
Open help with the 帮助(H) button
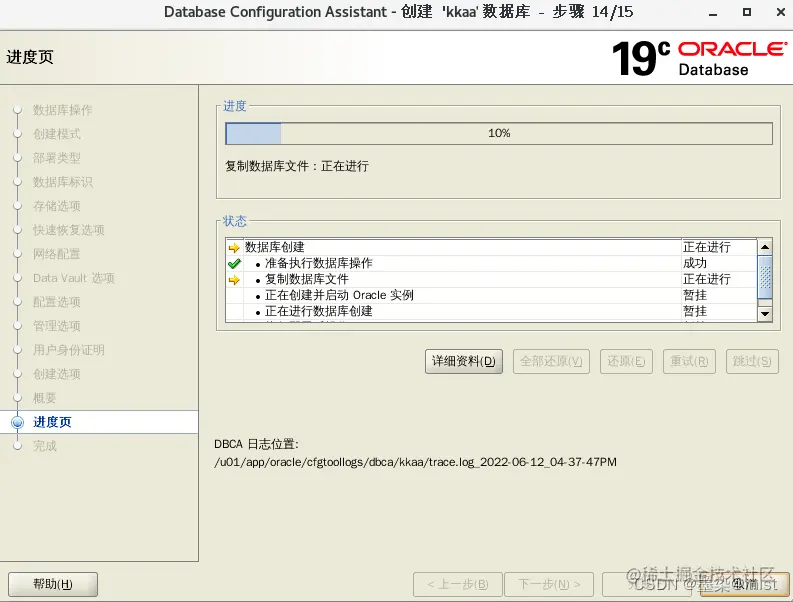53,584
